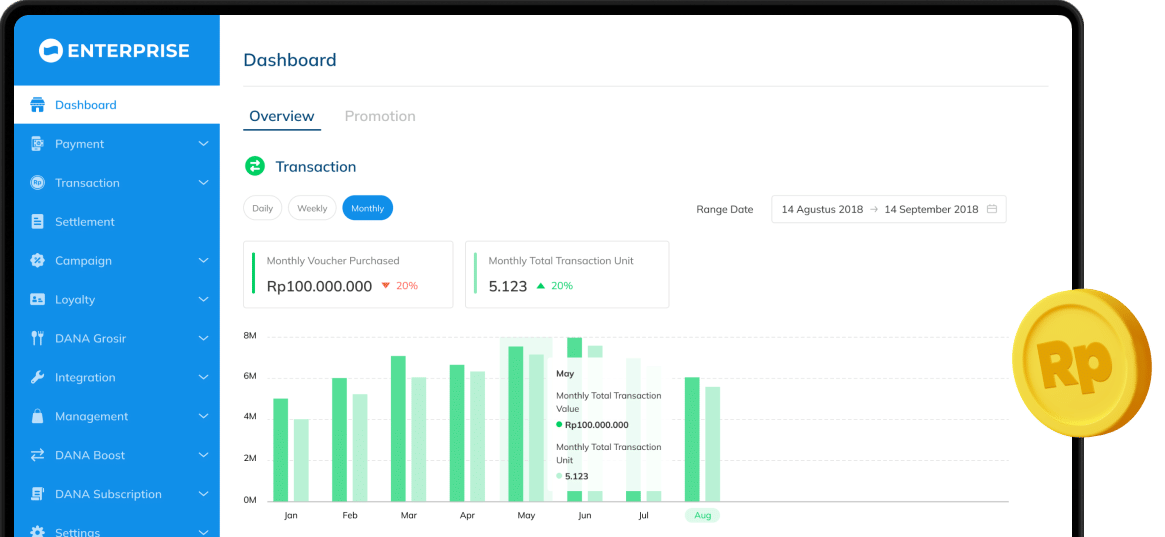The image size is (1165, 537).
Task: Click the Payment icon in sidebar
Action: pos(37,144)
